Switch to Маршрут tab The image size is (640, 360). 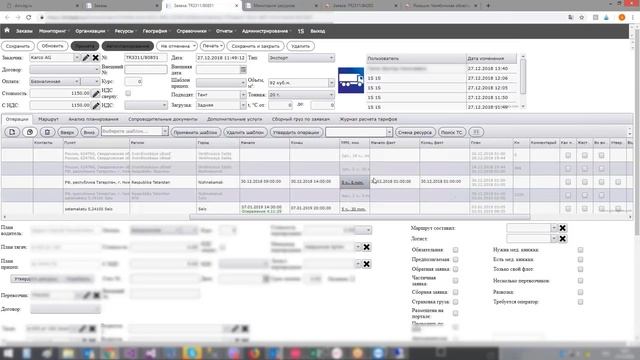(48, 119)
